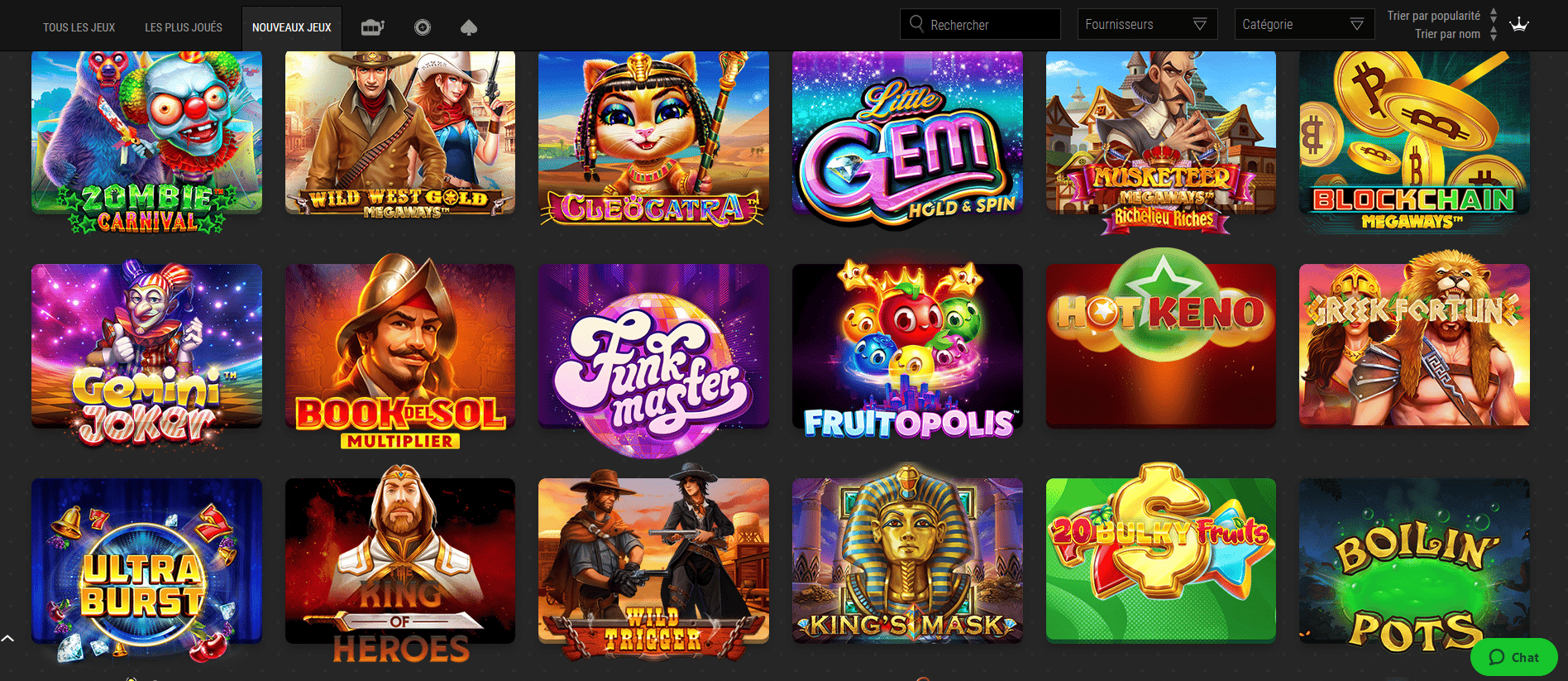Launch Blockchain Megaways game tile

click(1414, 139)
